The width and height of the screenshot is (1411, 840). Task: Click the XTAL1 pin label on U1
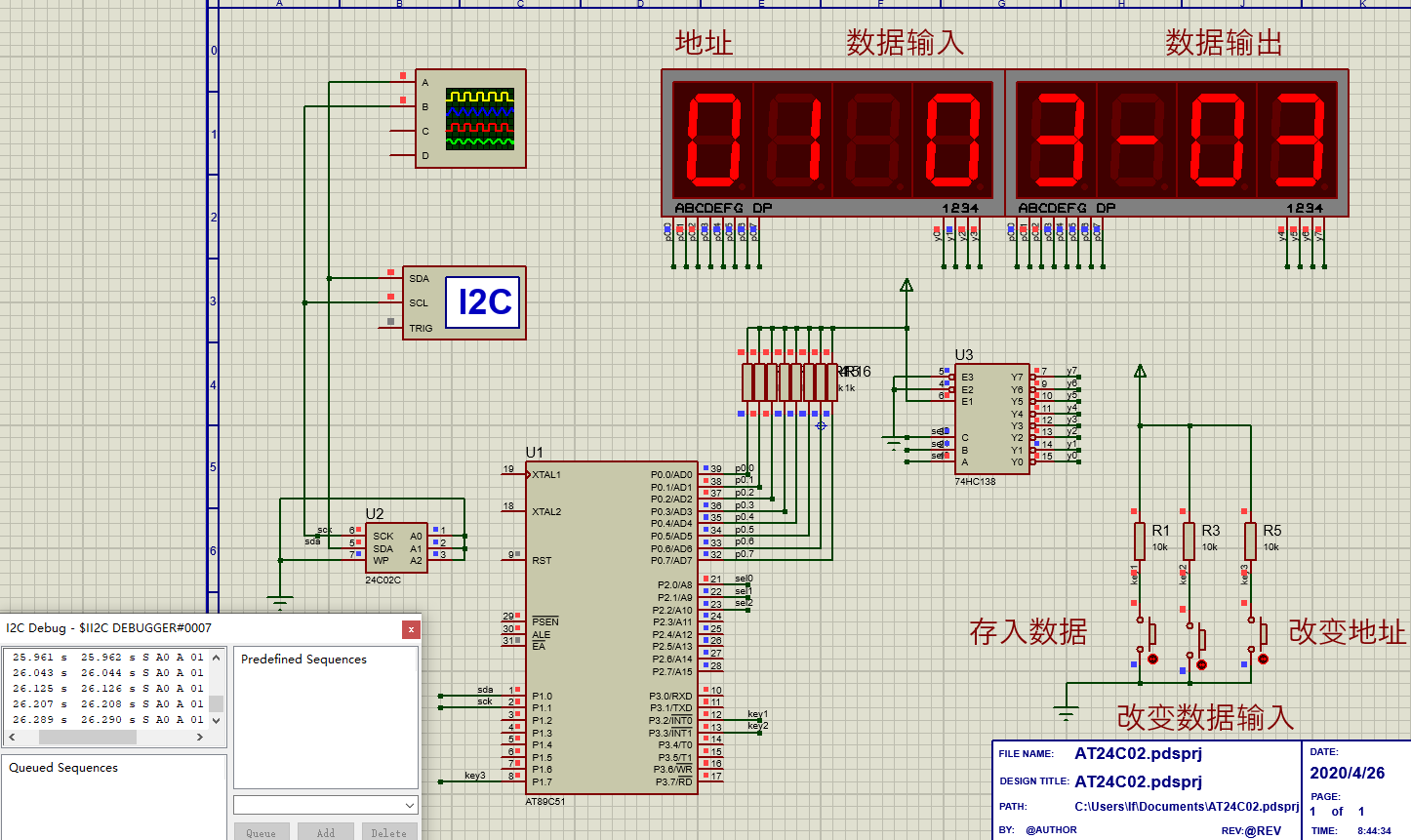(x=546, y=475)
